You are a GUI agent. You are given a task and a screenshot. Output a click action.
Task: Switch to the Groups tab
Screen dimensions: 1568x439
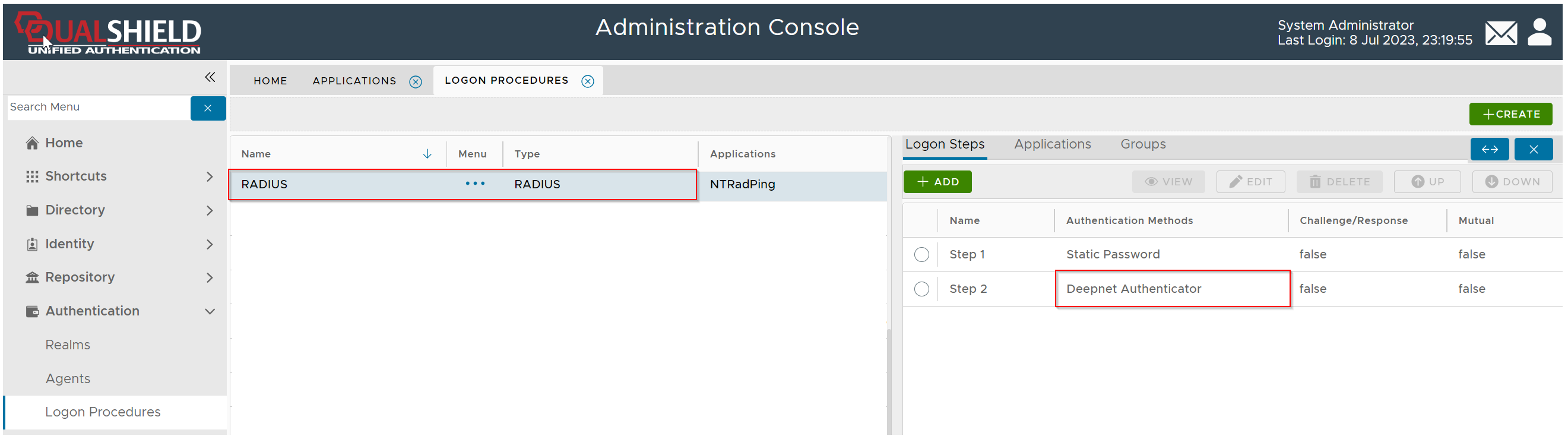click(1142, 144)
